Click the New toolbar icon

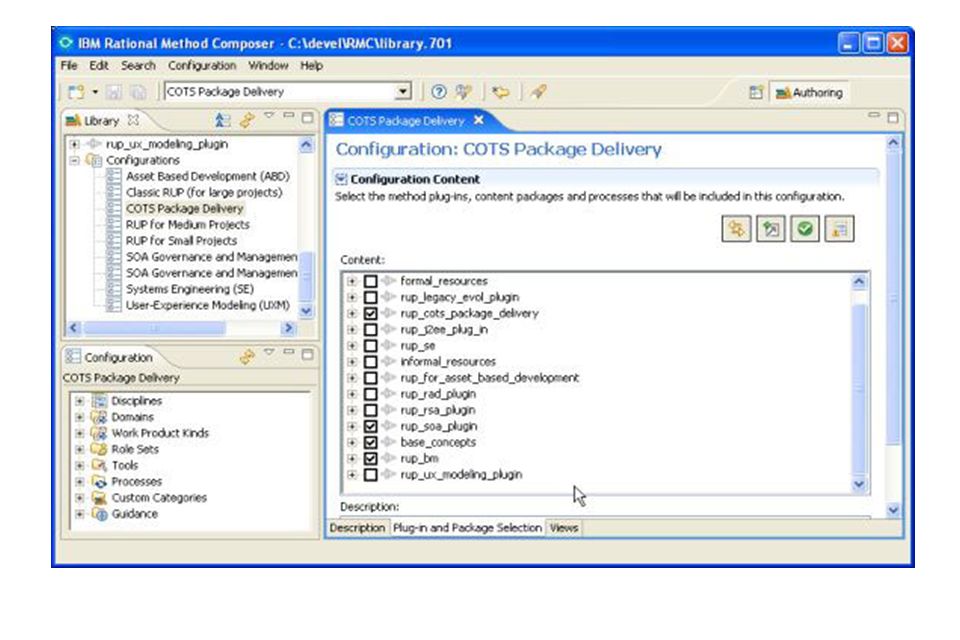[x=76, y=92]
